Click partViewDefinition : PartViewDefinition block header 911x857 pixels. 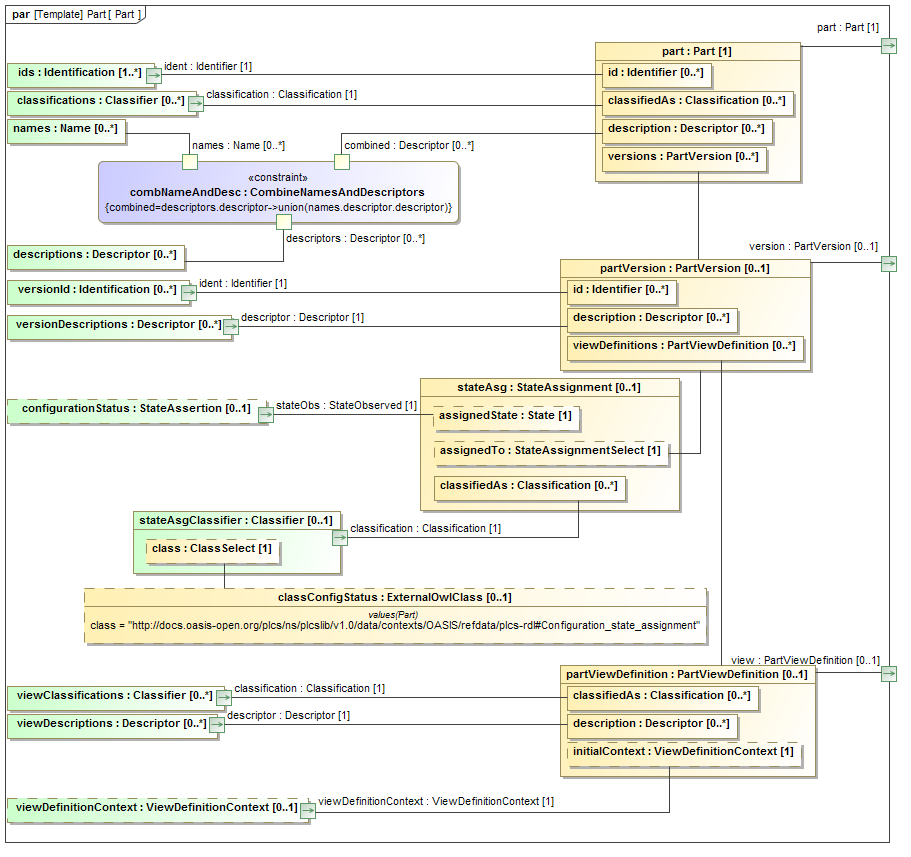(687, 675)
